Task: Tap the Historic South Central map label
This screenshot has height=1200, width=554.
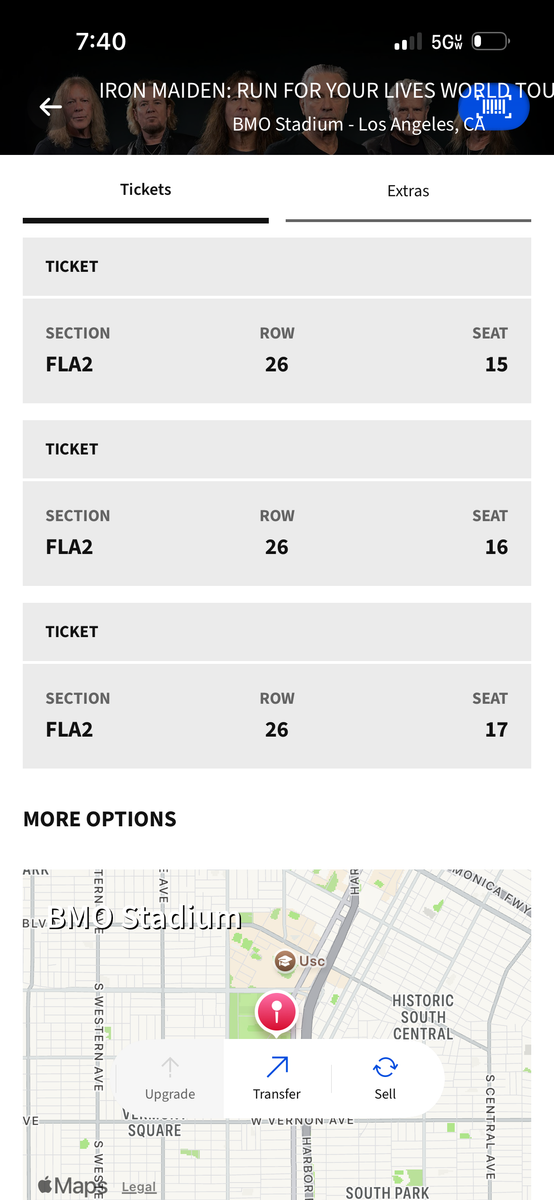Action: [423, 1017]
